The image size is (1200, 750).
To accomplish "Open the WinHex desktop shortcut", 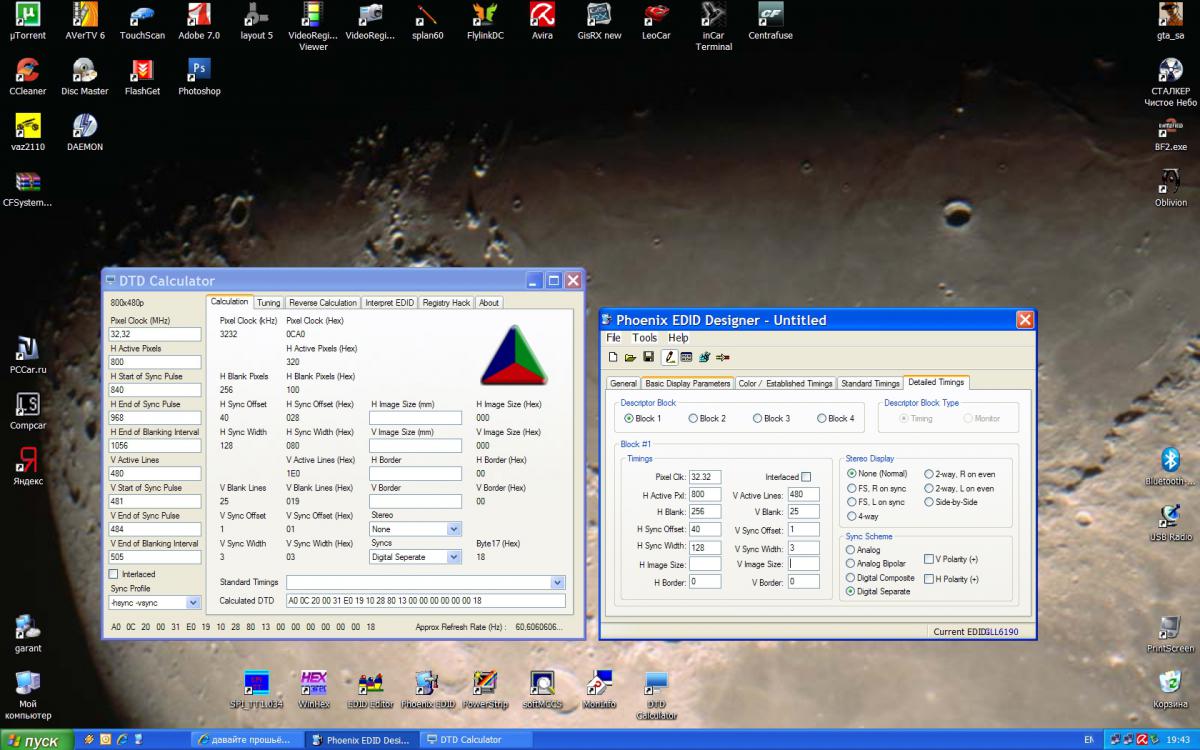I will coord(314,684).
